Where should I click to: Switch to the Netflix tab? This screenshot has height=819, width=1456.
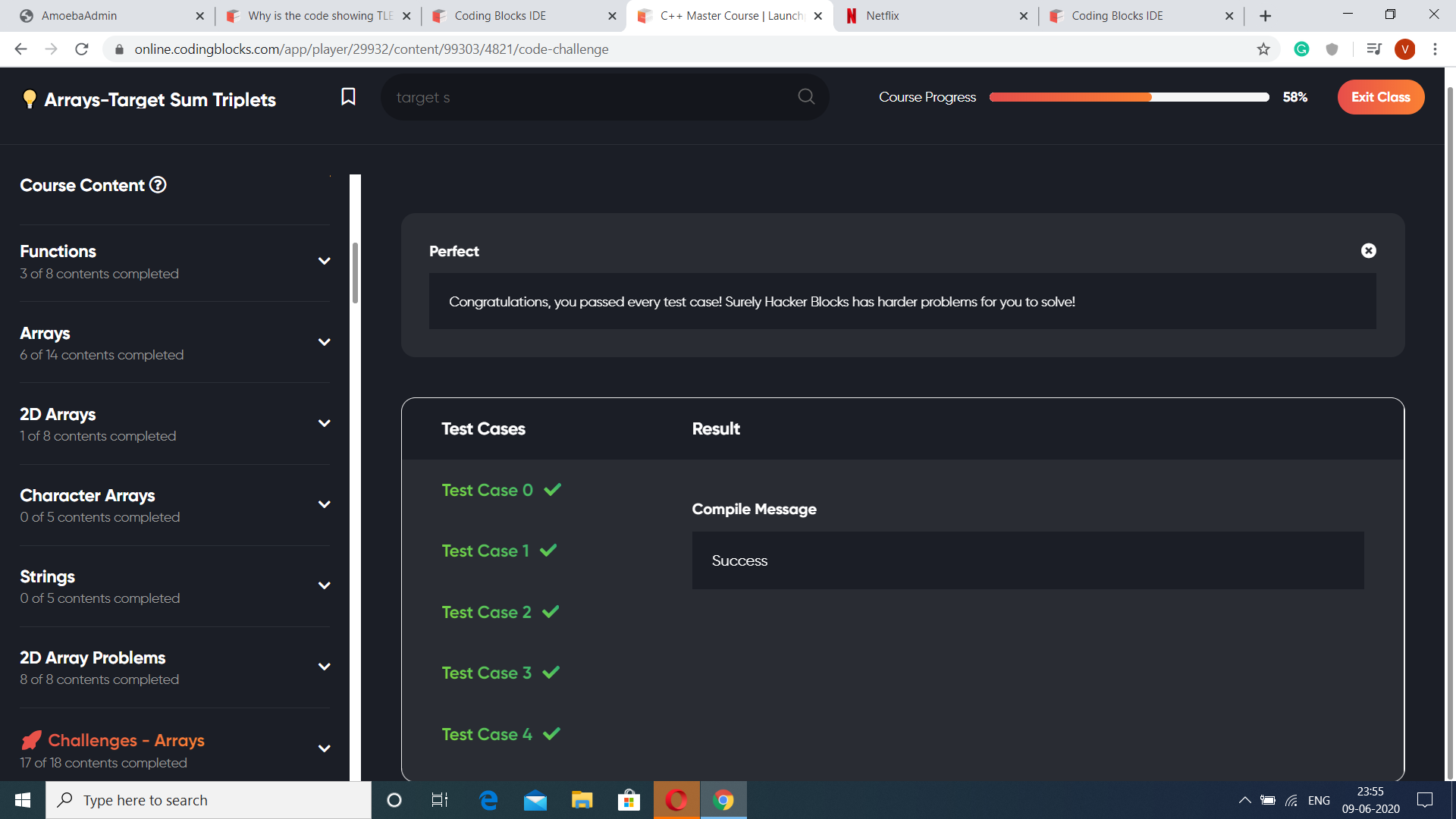coord(932,16)
